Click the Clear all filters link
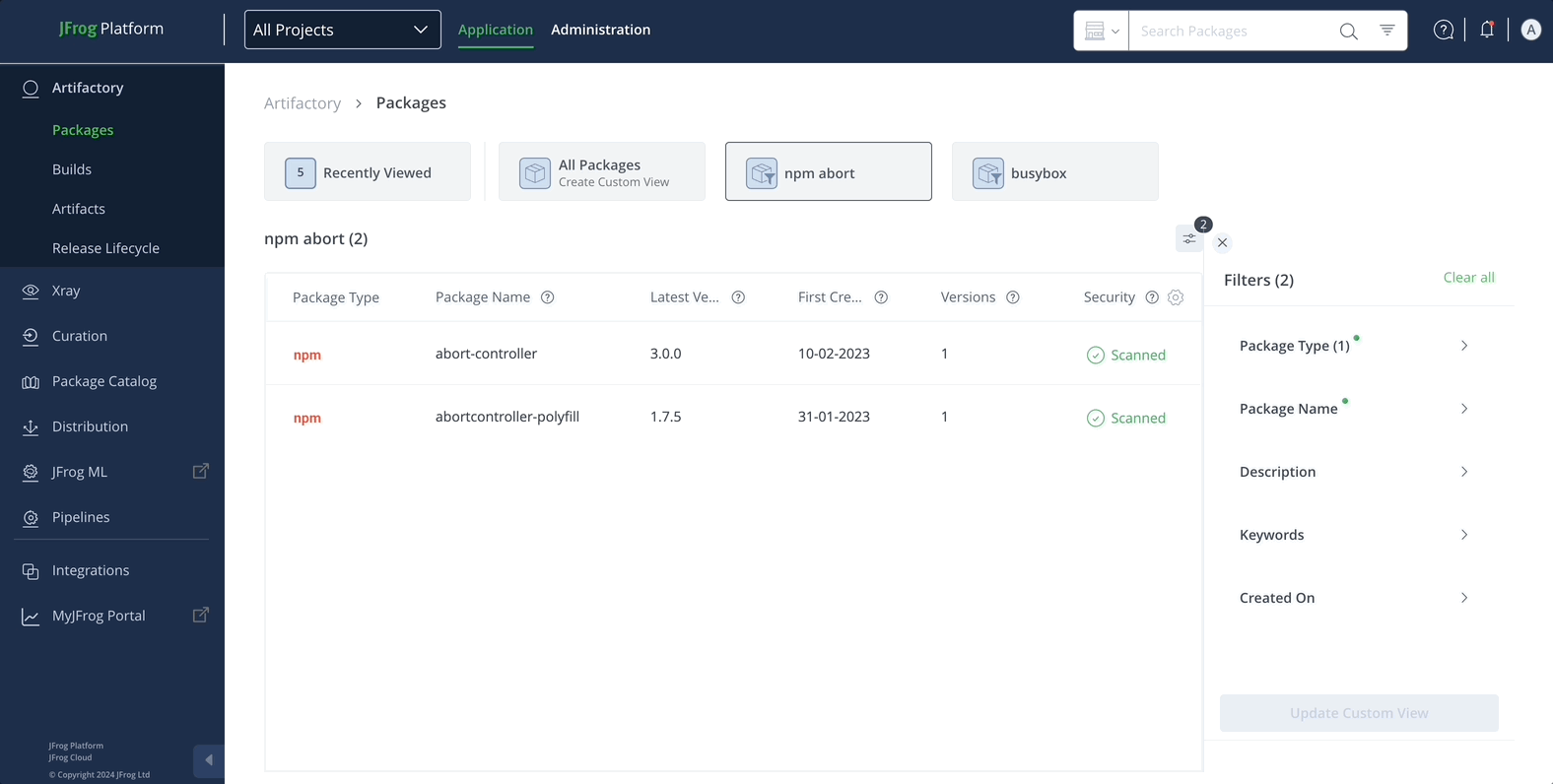1553x784 pixels. (1469, 278)
